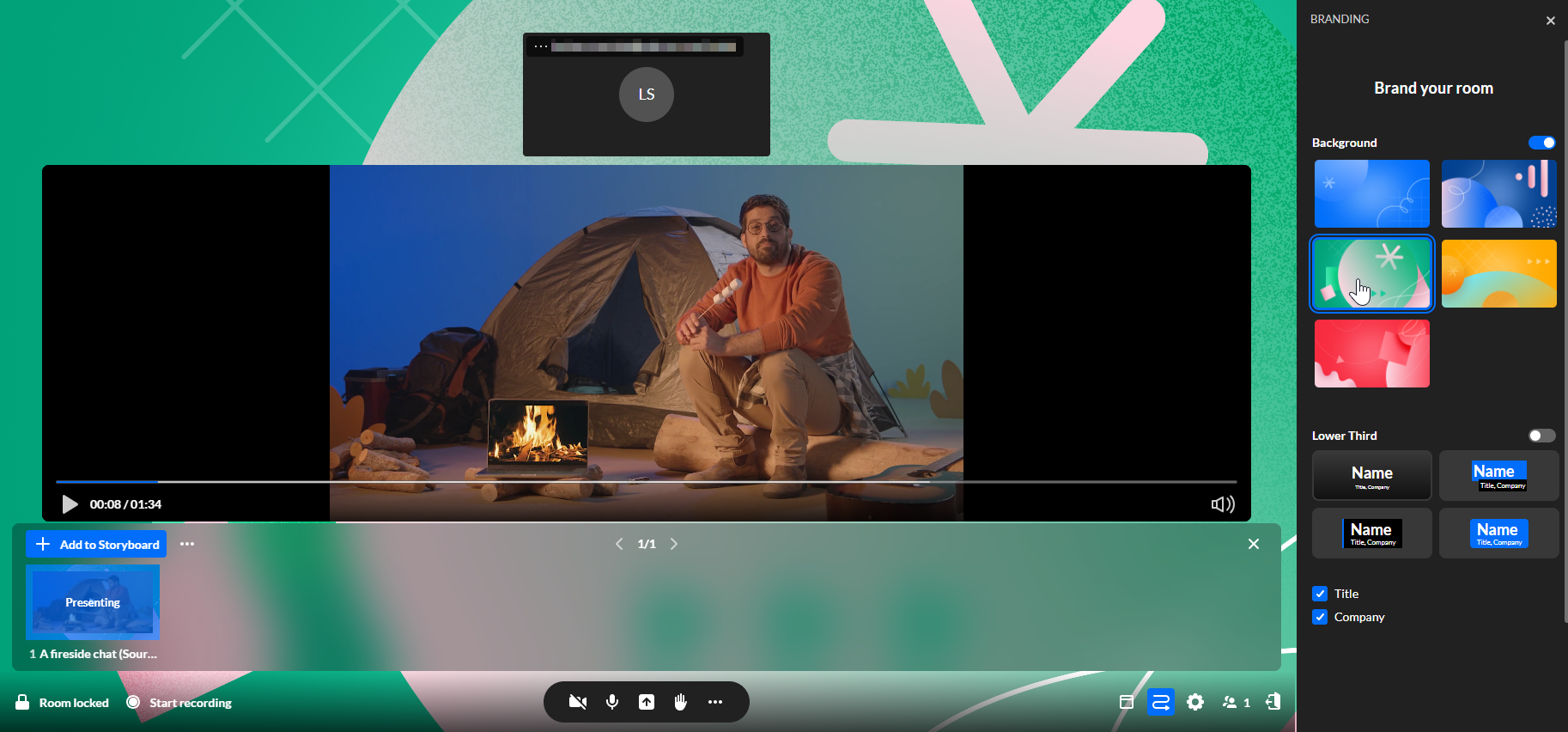
Task: Go to the previous storyboard page
Action: pos(619,544)
